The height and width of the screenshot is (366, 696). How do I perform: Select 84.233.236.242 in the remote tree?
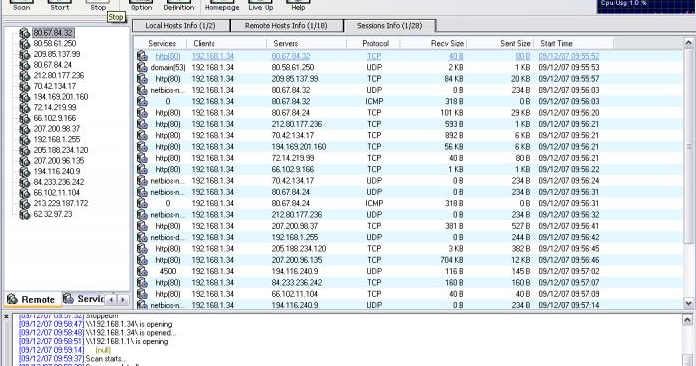tap(59, 182)
